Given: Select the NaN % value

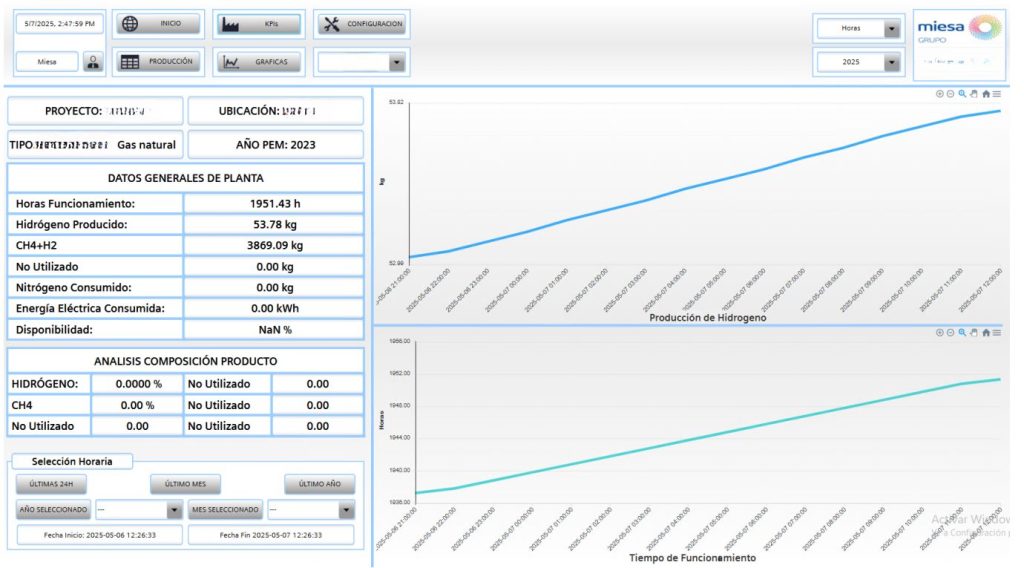Looking at the screenshot, I should [x=275, y=330].
